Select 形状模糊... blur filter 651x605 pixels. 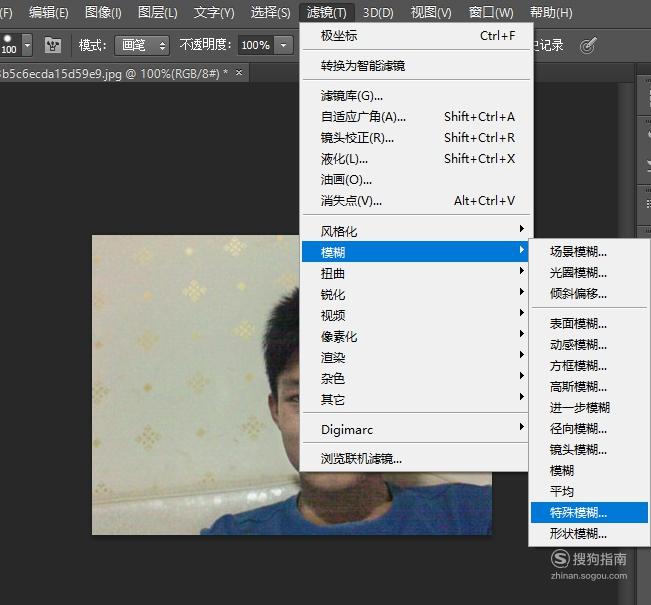point(590,534)
